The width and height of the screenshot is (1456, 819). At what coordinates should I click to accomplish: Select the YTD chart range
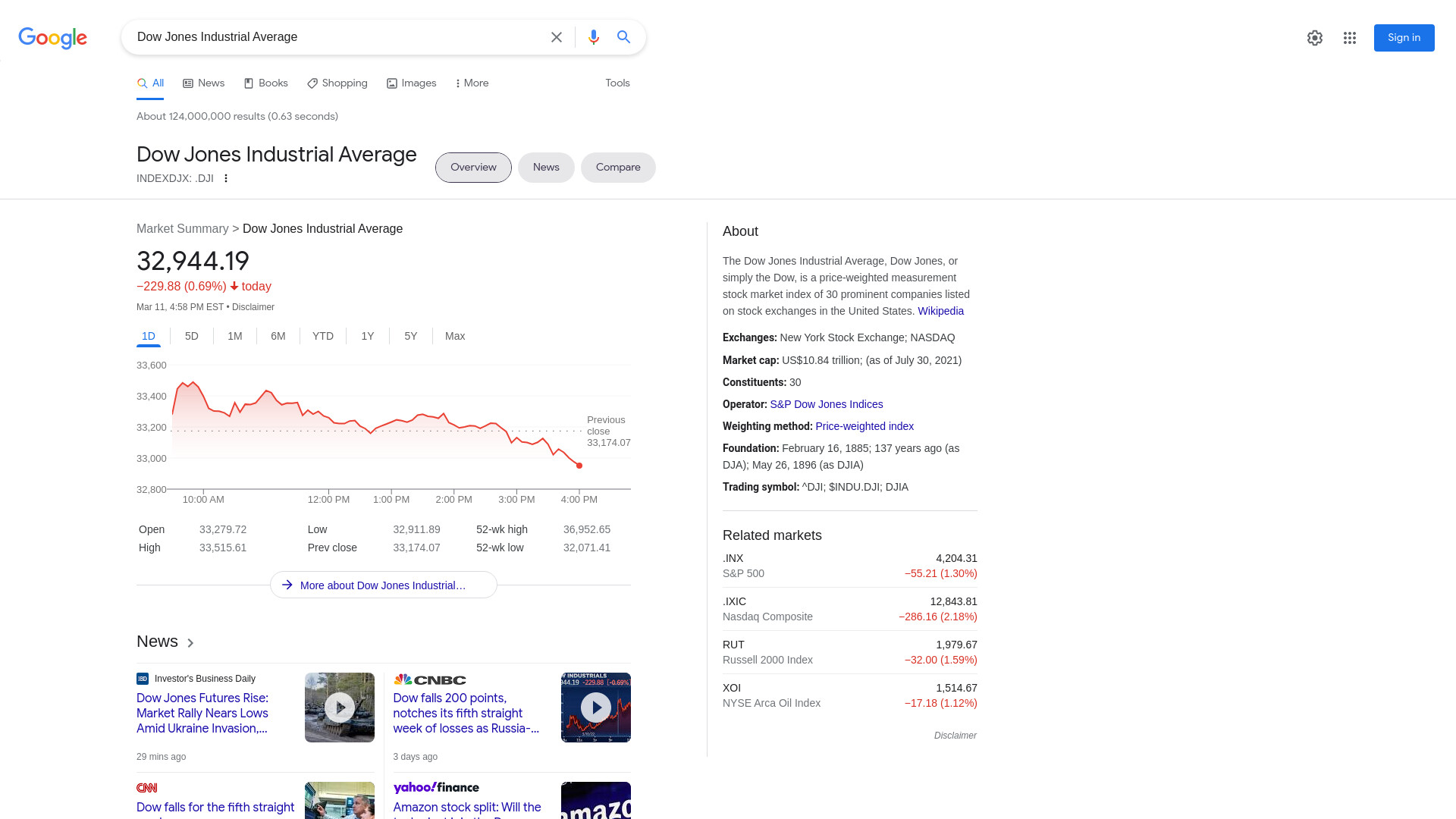tap(323, 336)
